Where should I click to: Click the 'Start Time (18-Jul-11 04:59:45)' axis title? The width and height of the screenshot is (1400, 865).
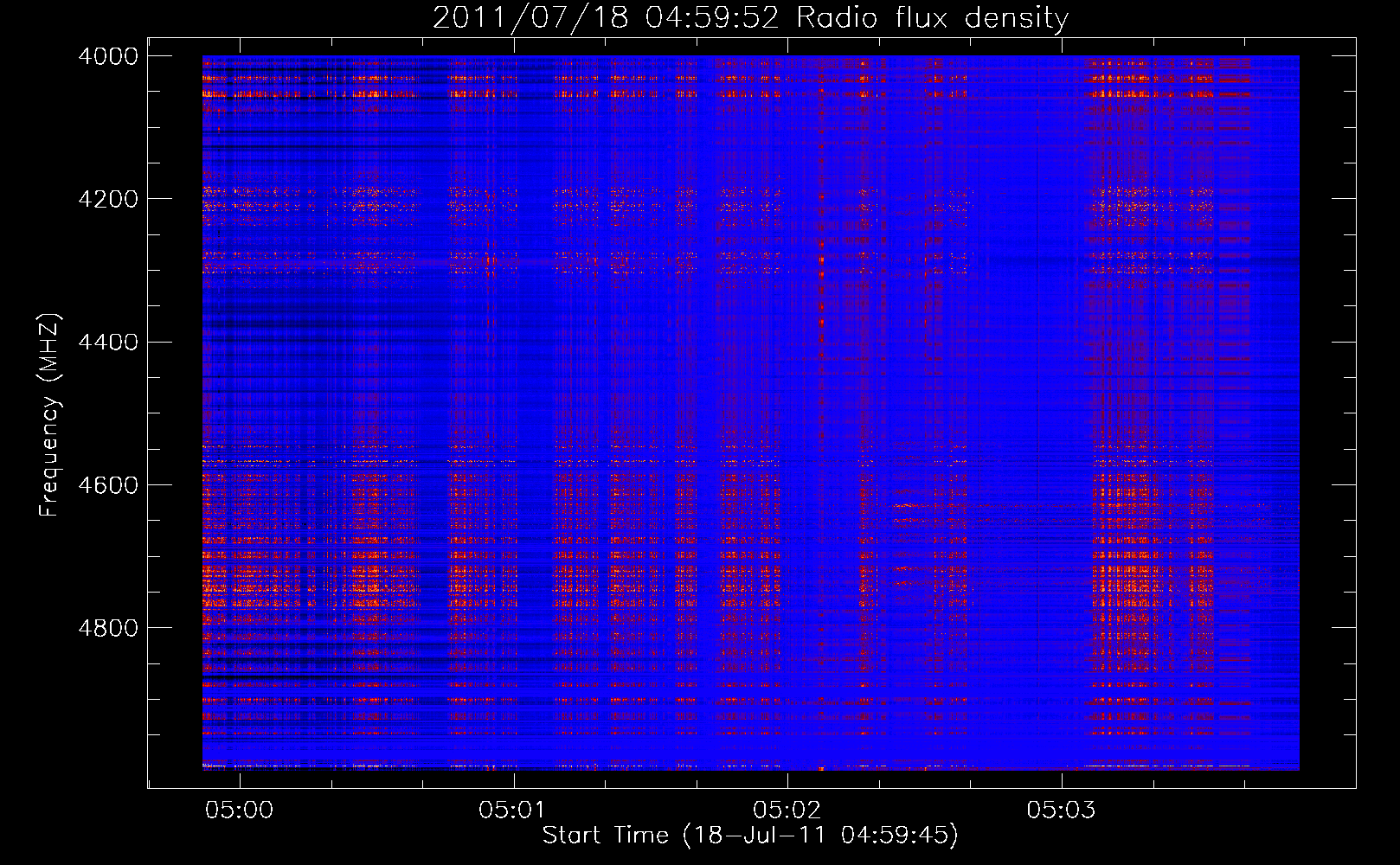pyautogui.click(x=750, y=836)
